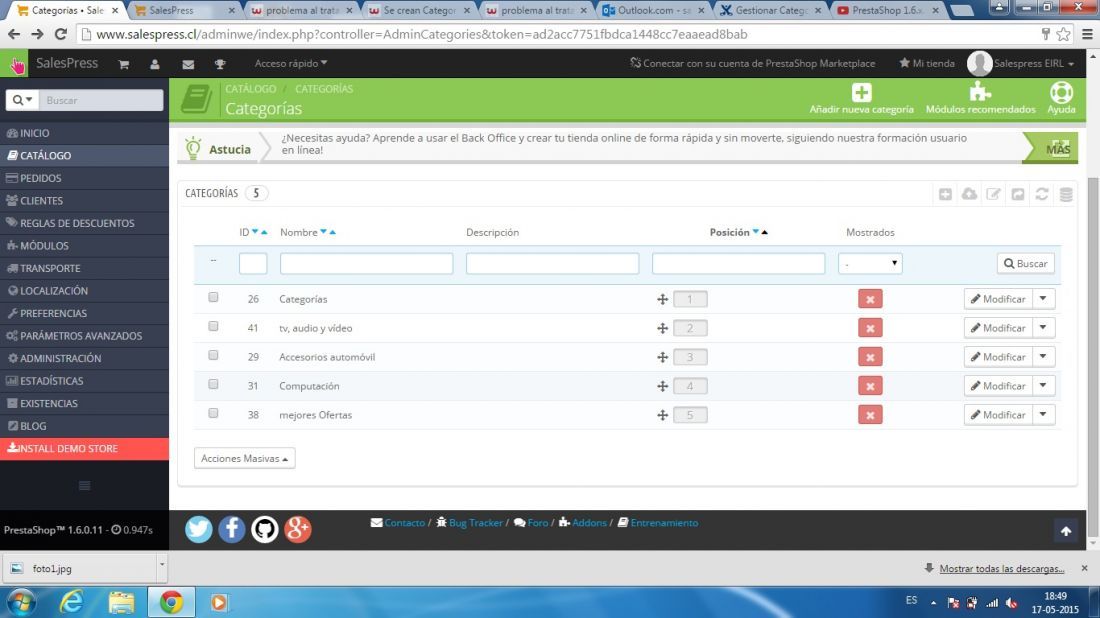Collapse sidebar using the hamburger icon

click(x=84, y=485)
